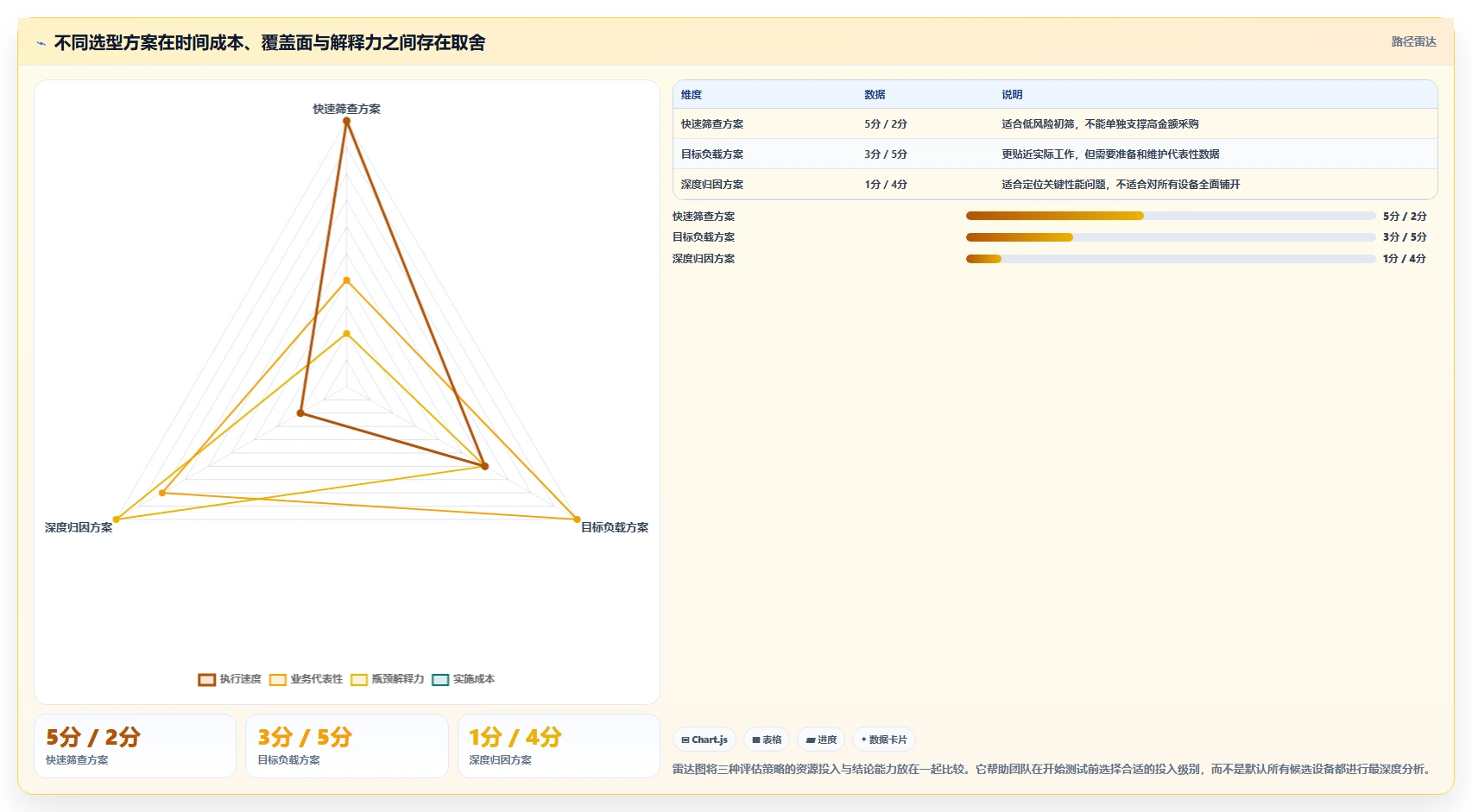Screen dimensions: 1472x812
Task: Click the 1分 / 4分 value beside the progress bar
Action: coord(1405,259)
